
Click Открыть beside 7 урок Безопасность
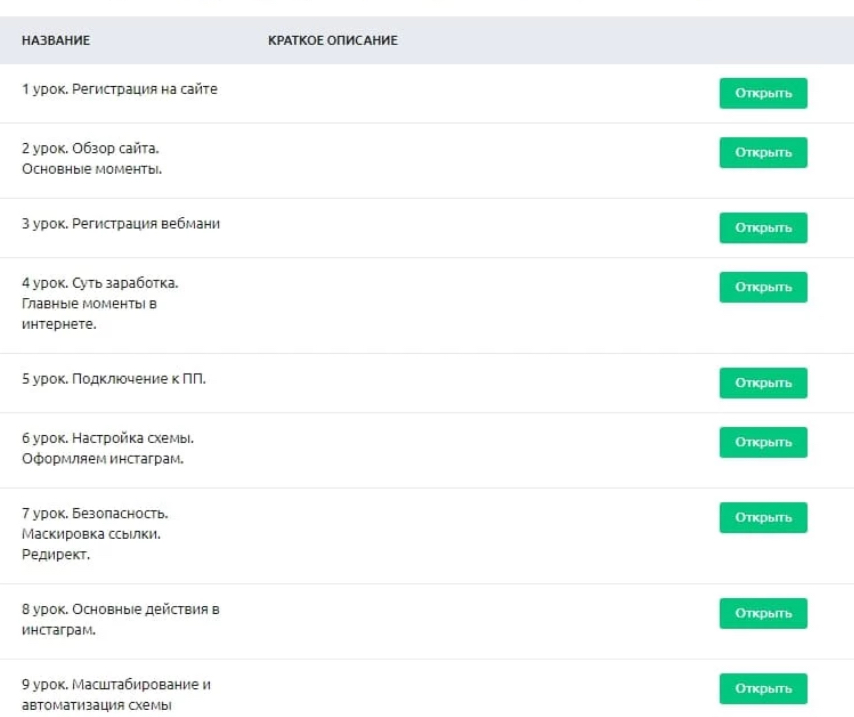[x=762, y=517]
